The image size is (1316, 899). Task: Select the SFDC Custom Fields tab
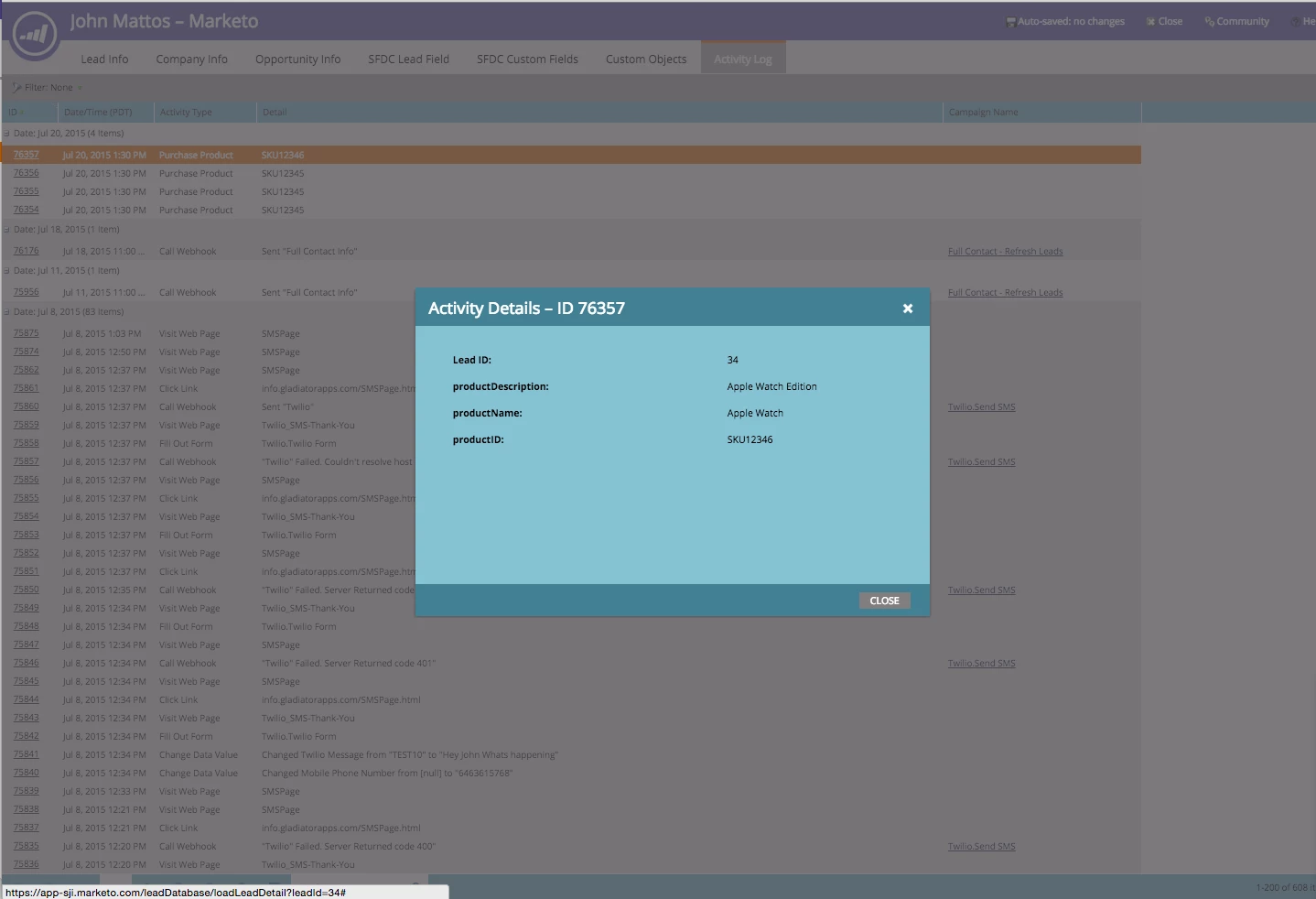click(x=527, y=59)
